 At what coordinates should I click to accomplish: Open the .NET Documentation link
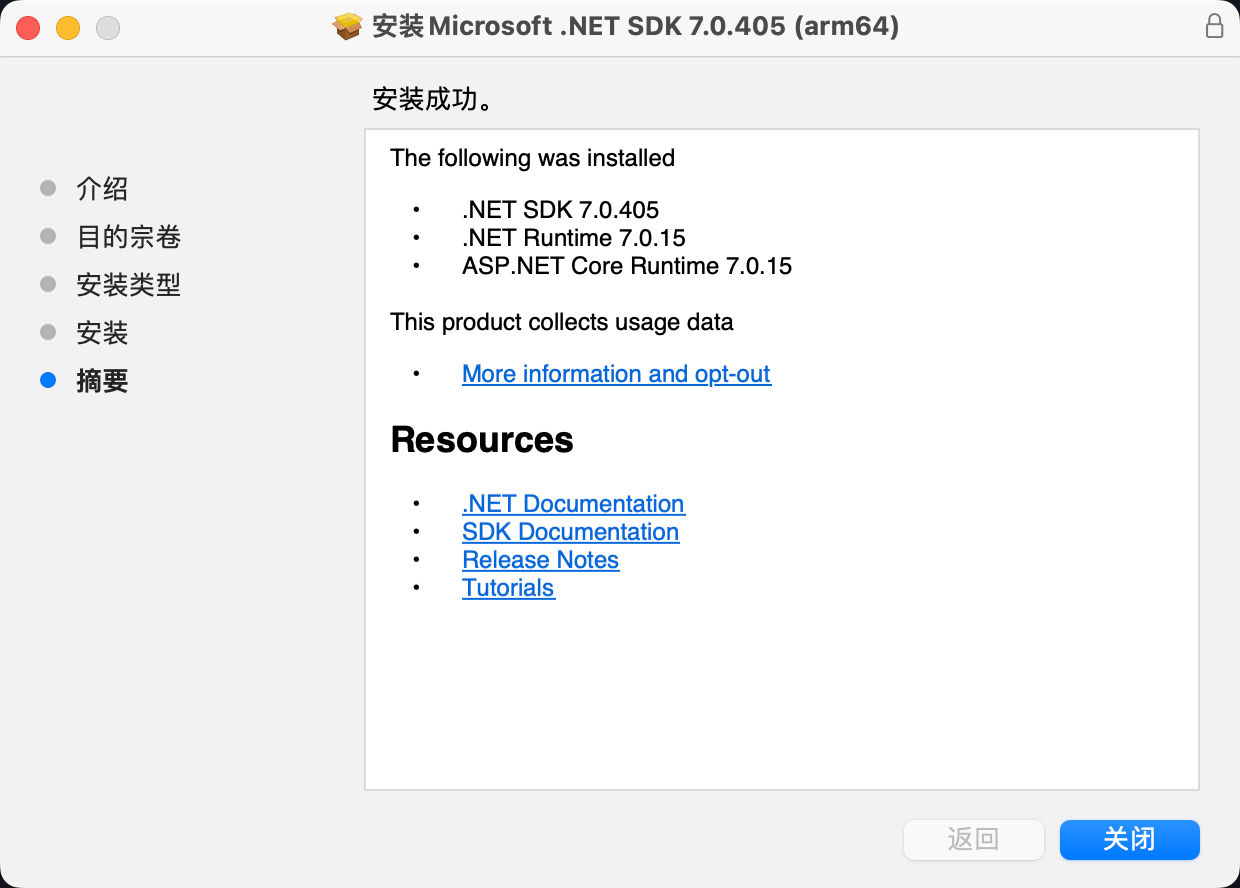point(573,504)
